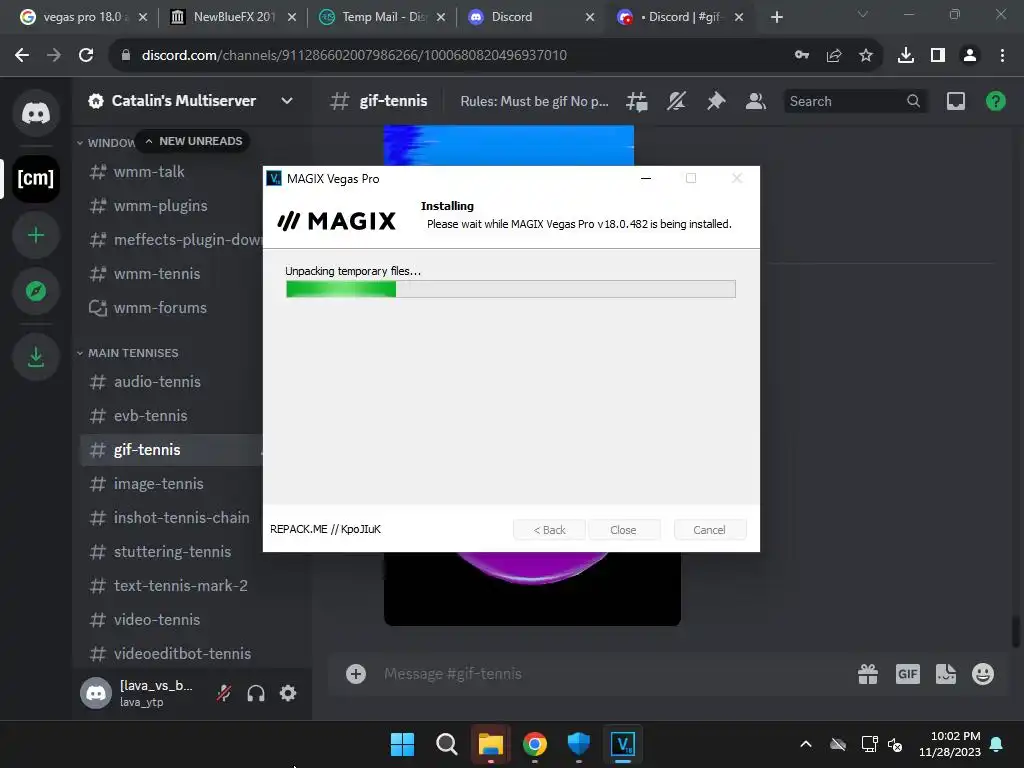The width and height of the screenshot is (1024, 768).
Task: Open Windows Security shield taskbar icon
Action: (x=579, y=744)
